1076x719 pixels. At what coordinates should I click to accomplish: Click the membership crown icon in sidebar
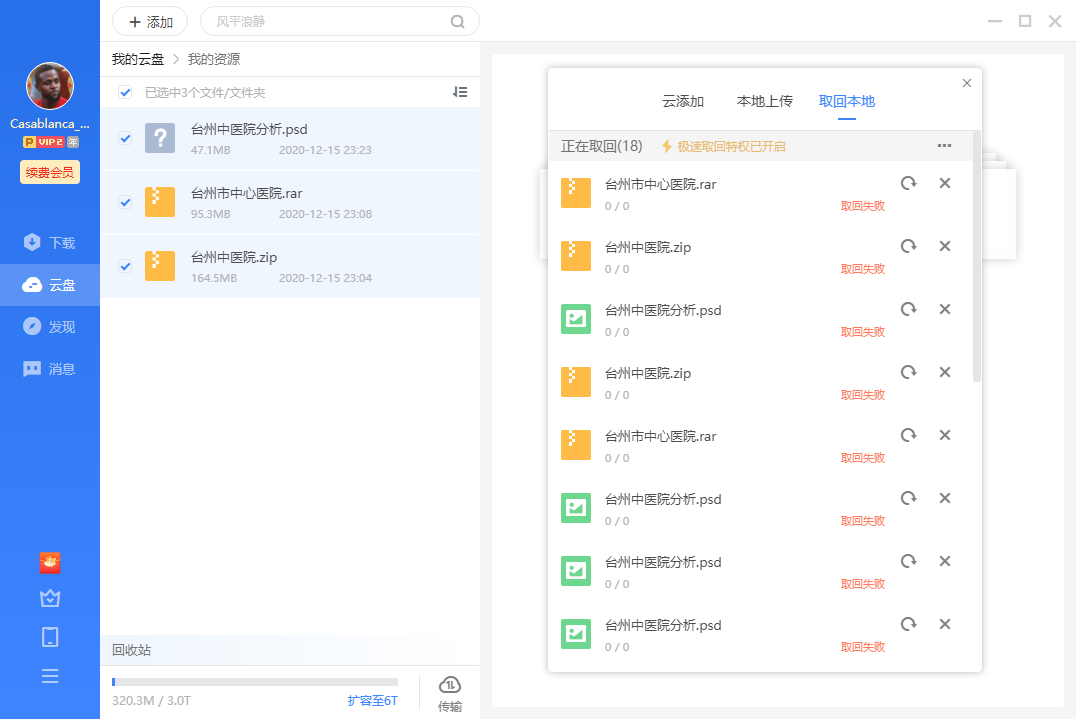click(x=50, y=598)
